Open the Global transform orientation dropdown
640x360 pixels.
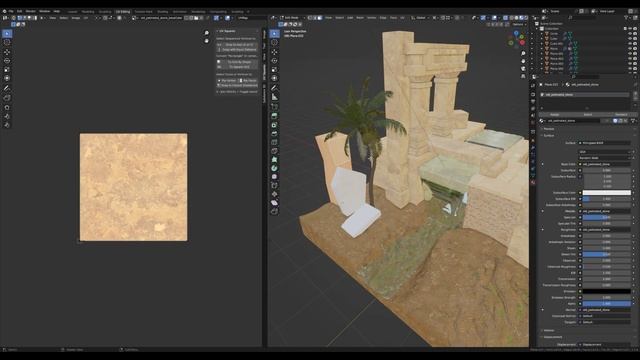coord(420,18)
